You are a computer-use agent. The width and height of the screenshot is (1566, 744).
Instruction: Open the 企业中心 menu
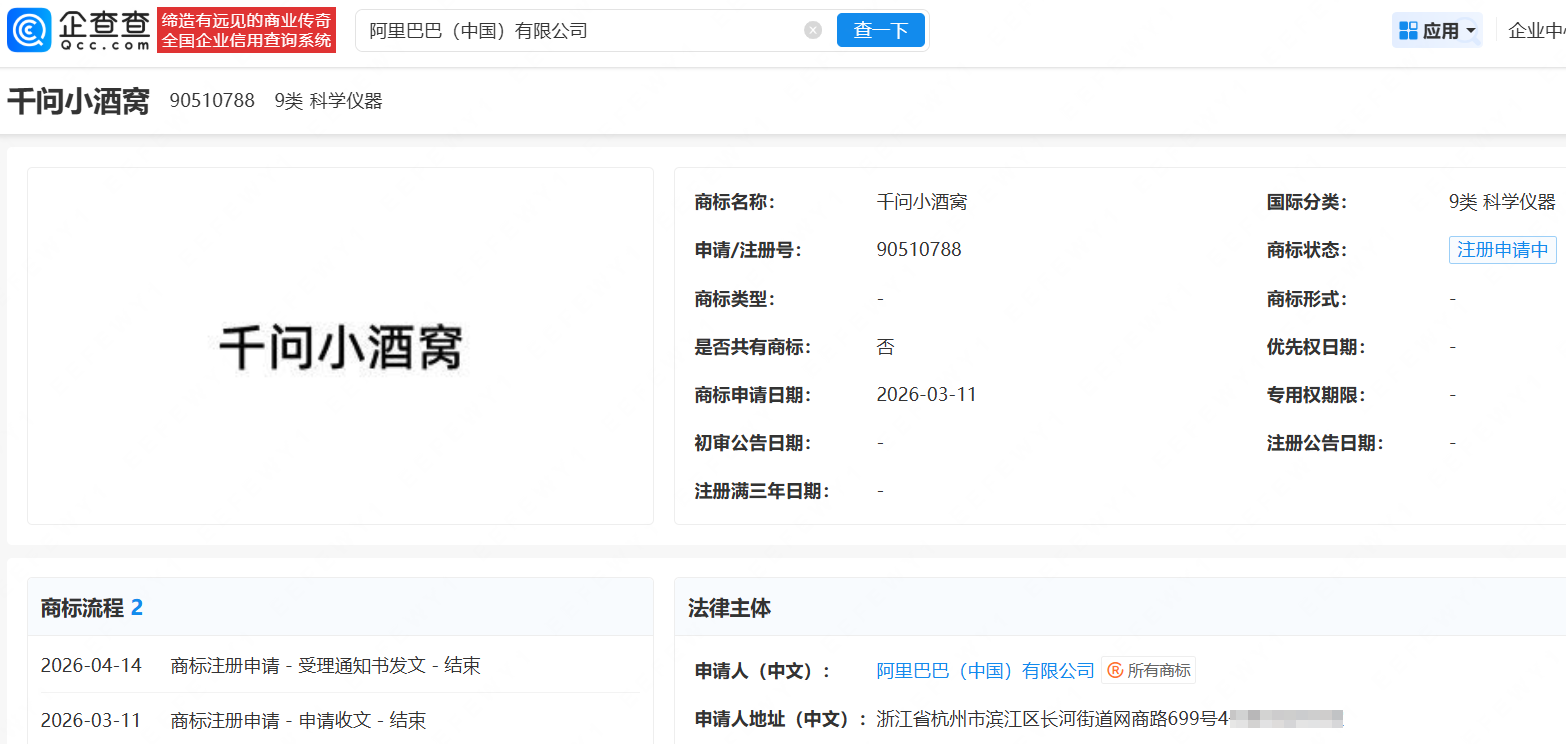click(1536, 31)
